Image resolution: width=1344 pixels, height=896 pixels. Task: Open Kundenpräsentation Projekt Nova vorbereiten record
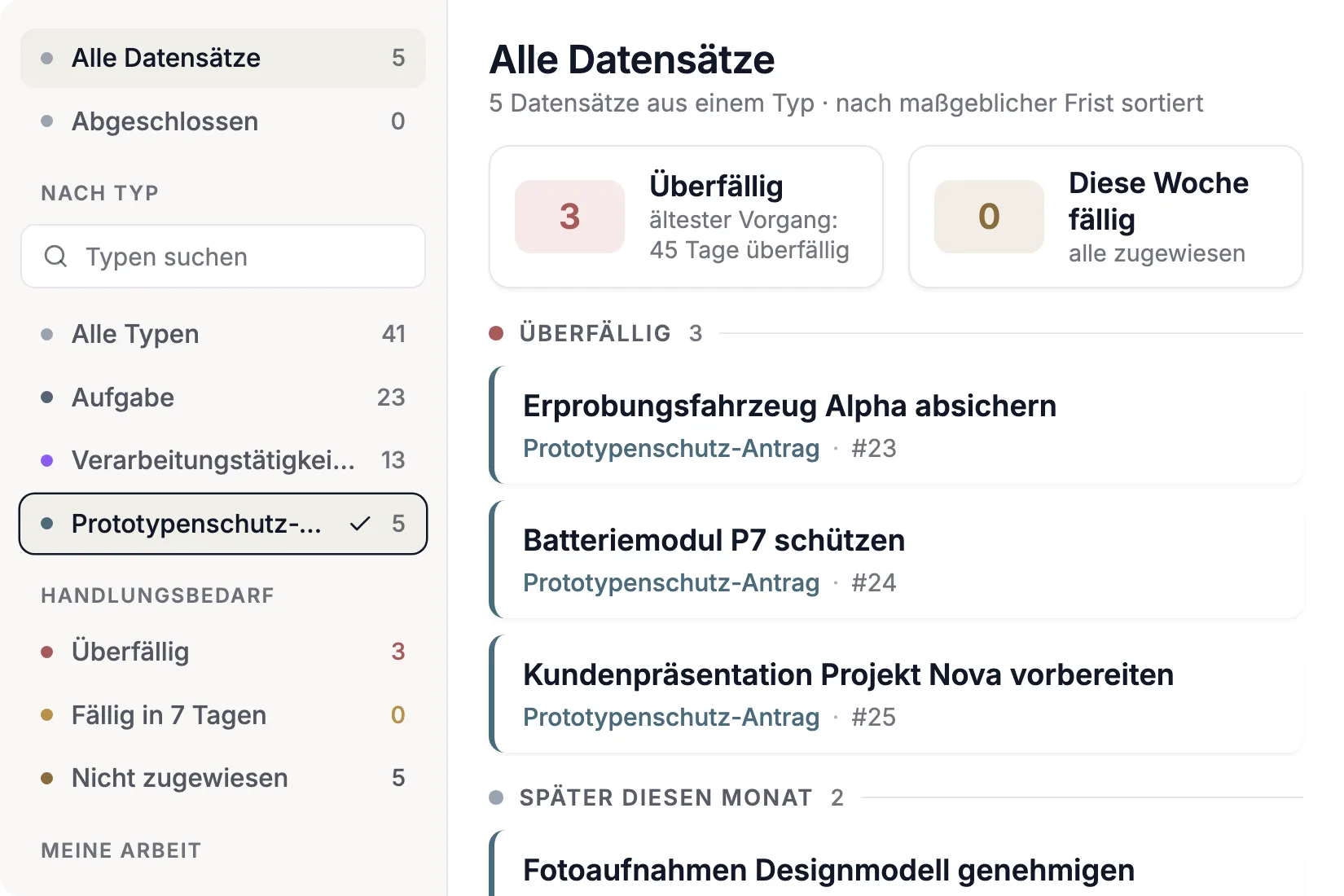click(896, 694)
